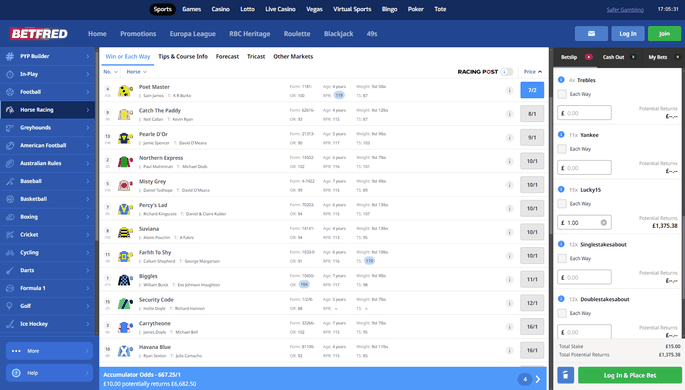The width and height of the screenshot is (685, 390).
Task: Tick Each Way for Doublestakesabout
Action: (562, 313)
